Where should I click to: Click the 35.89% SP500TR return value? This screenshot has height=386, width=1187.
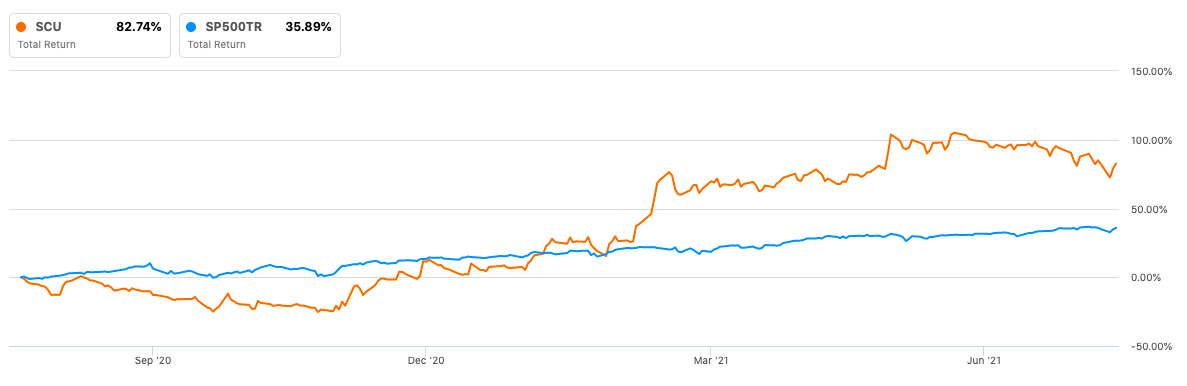coord(308,27)
